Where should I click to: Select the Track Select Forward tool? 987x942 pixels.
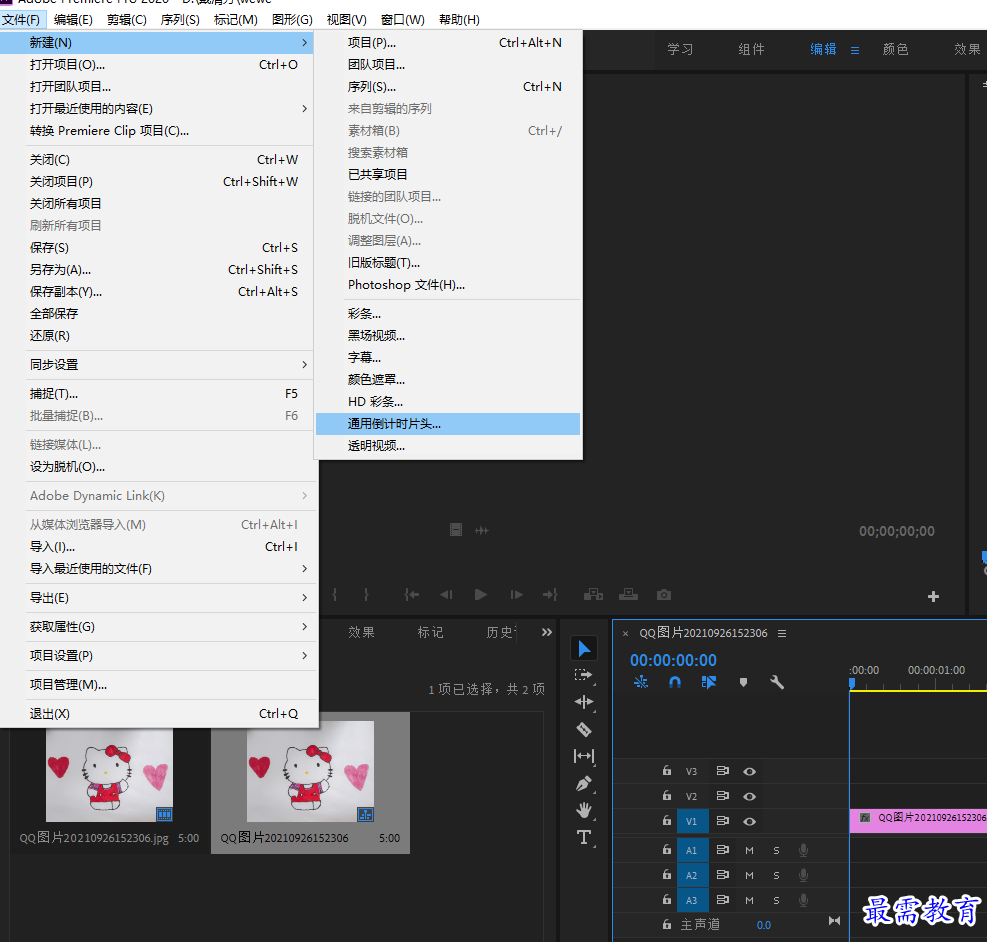[x=584, y=675]
